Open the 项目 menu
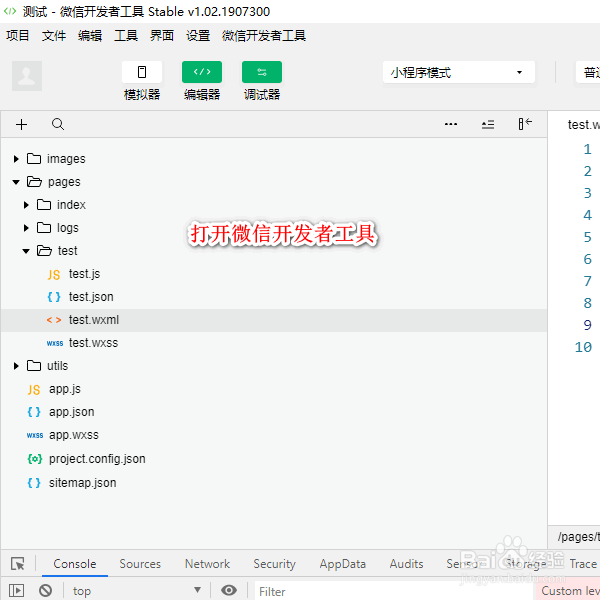This screenshot has height=600, width=600. (x=18, y=36)
